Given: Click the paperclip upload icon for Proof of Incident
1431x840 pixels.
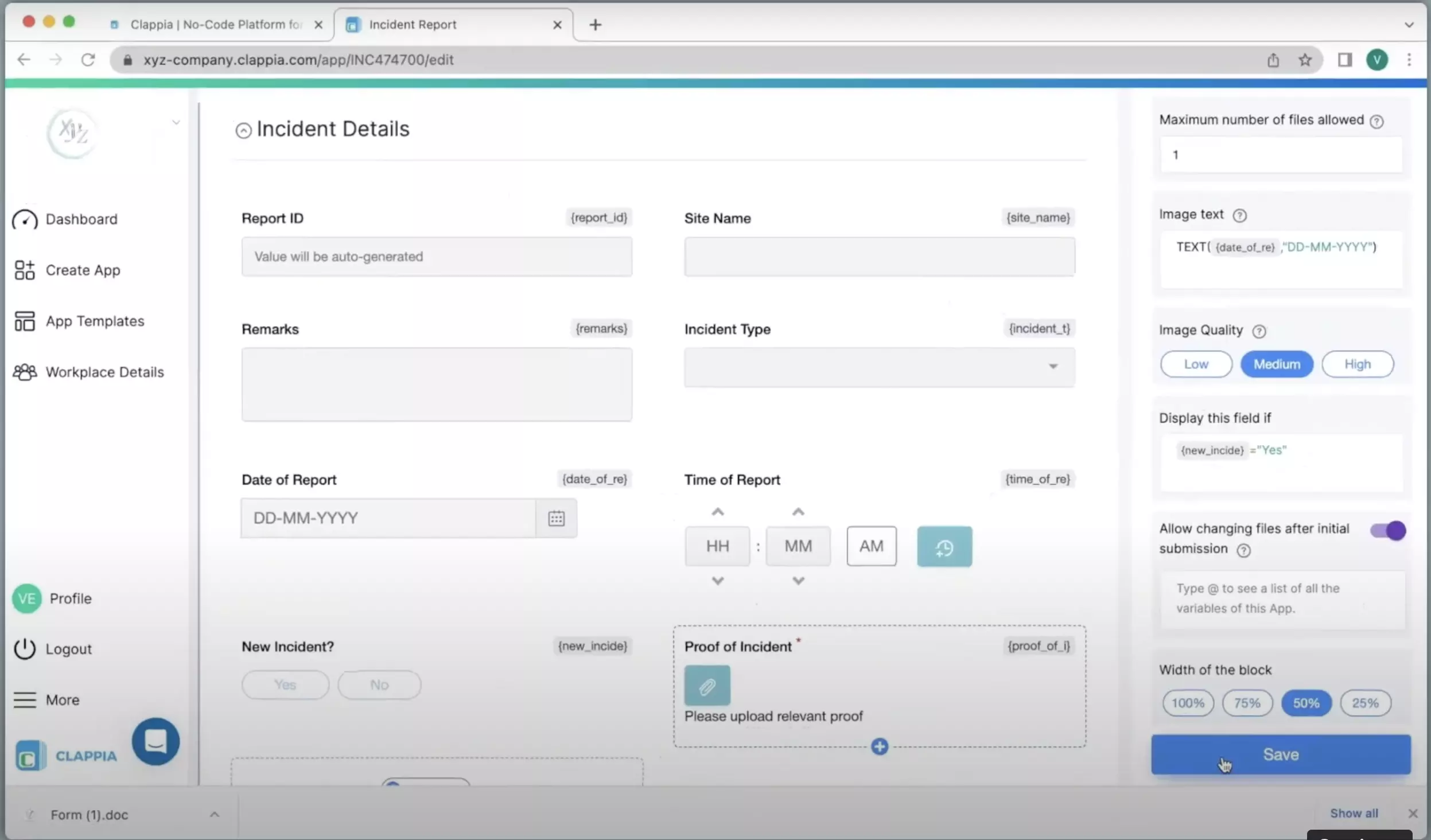Looking at the screenshot, I should coord(707,685).
